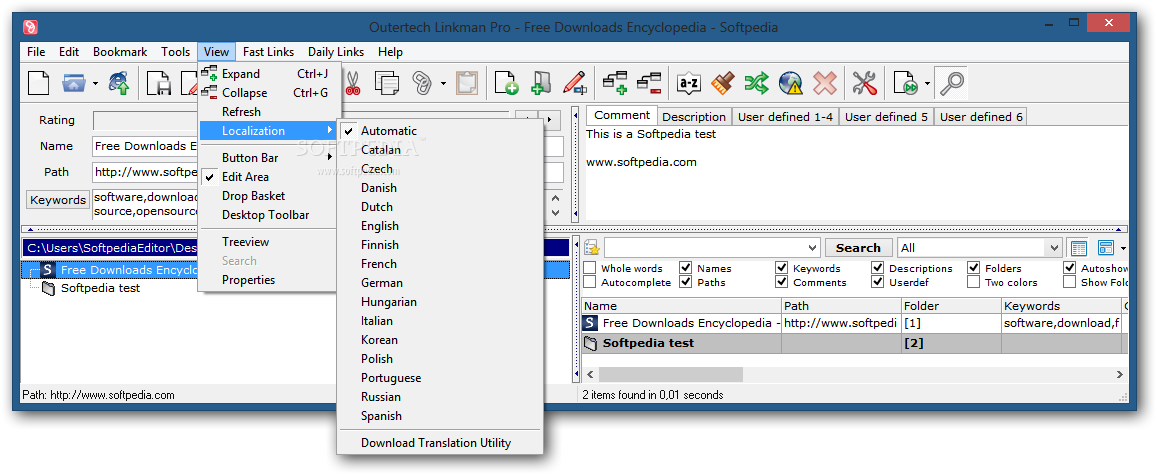Click the right arrow of results scrollbar

tap(1120, 375)
